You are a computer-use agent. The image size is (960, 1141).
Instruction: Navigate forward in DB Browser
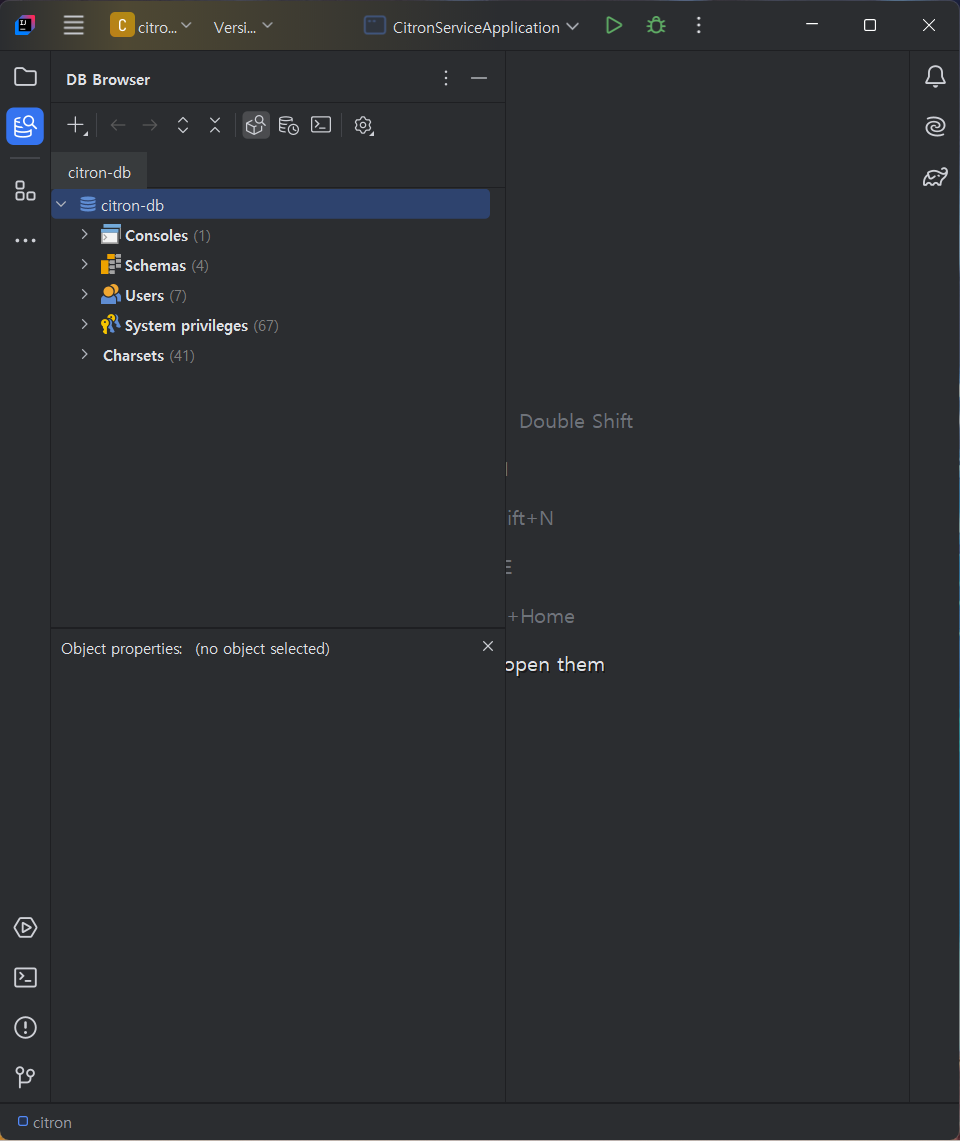tap(150, 125)
